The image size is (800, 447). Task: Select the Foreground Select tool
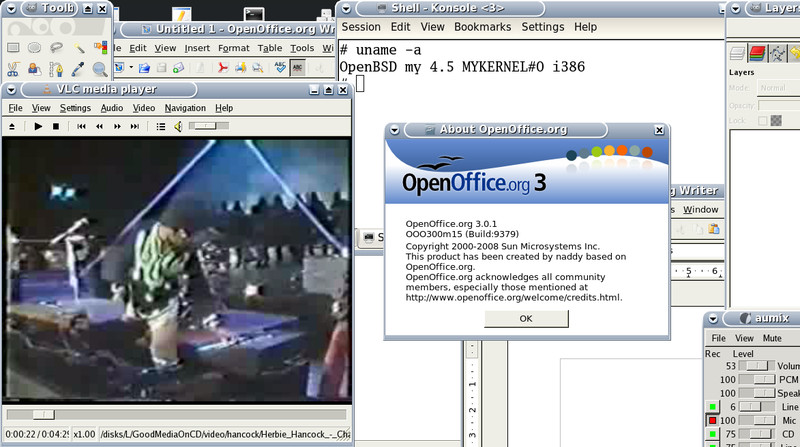[34, 69]
